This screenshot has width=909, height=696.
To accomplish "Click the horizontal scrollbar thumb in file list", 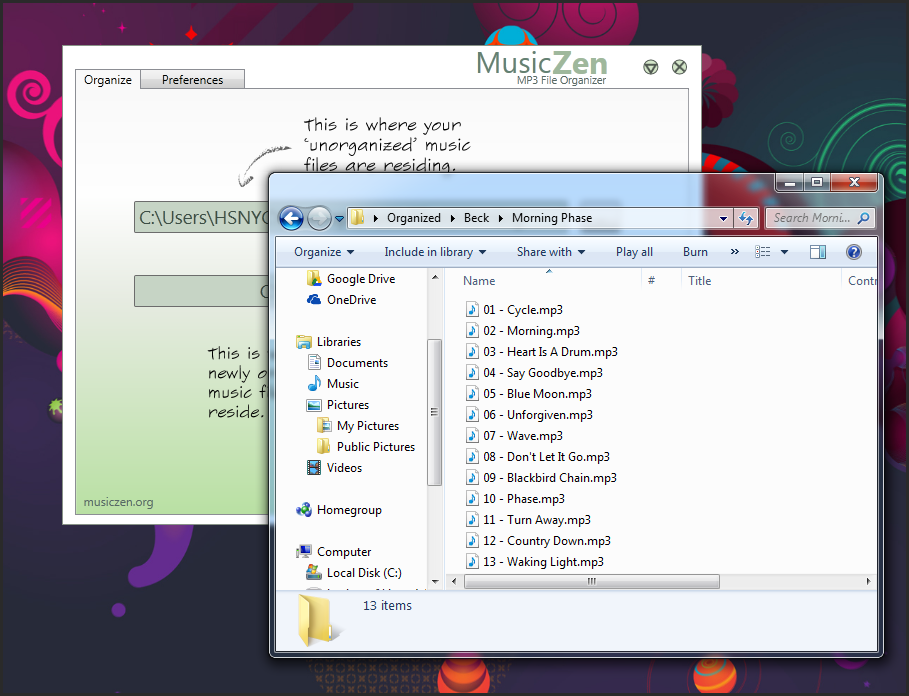I will pyautogui.click(x=592, y=581).
